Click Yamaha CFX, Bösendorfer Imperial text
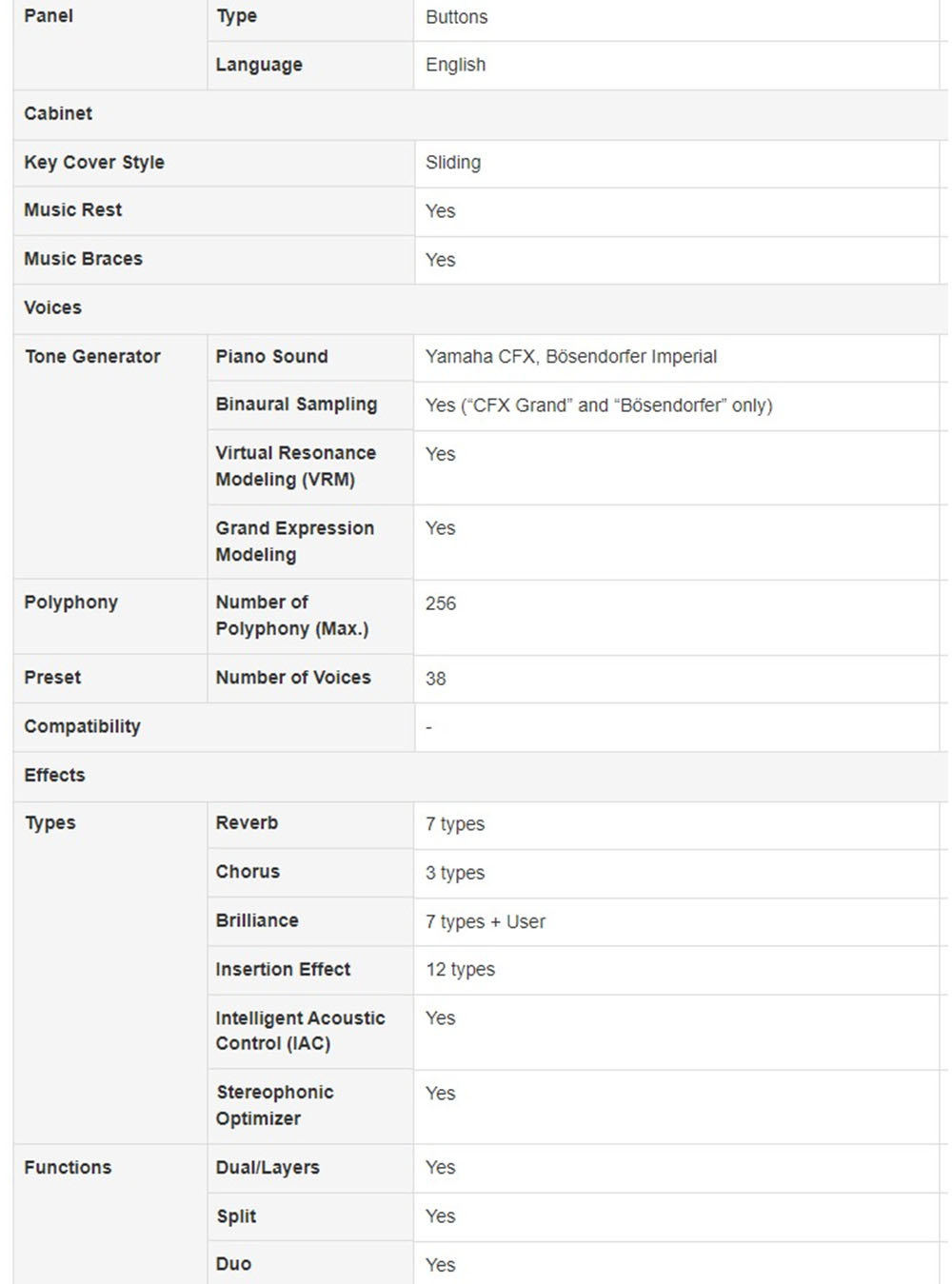952x1284 pixels. (571, 357)
